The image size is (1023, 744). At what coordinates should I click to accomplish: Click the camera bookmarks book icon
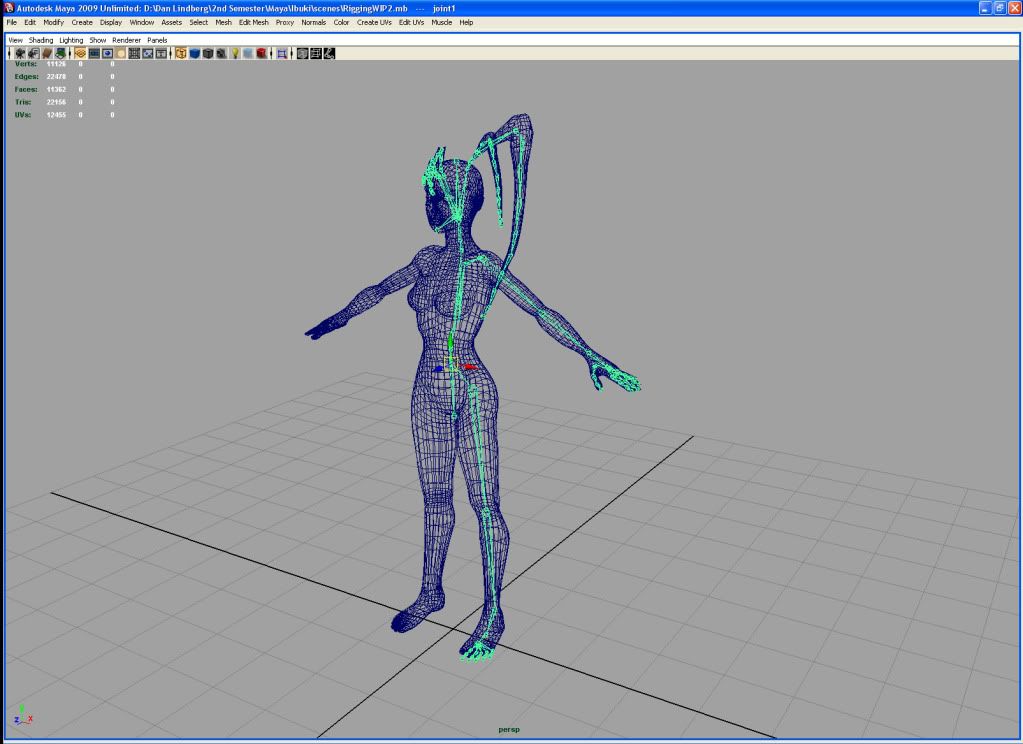(x=47, y=54)
